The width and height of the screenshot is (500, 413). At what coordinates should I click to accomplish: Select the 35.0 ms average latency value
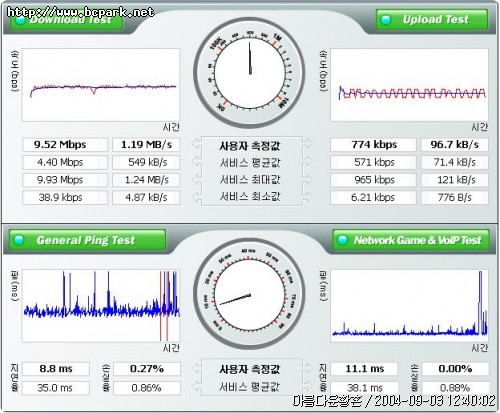[x=56, y=388]
